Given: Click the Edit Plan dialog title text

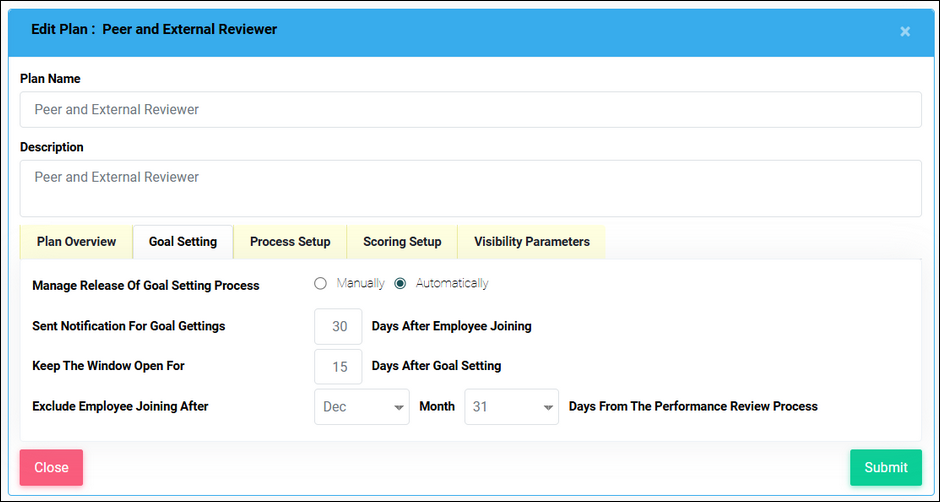Looking at the screenshot, I should pyautogui.click(x=154, y=30).
